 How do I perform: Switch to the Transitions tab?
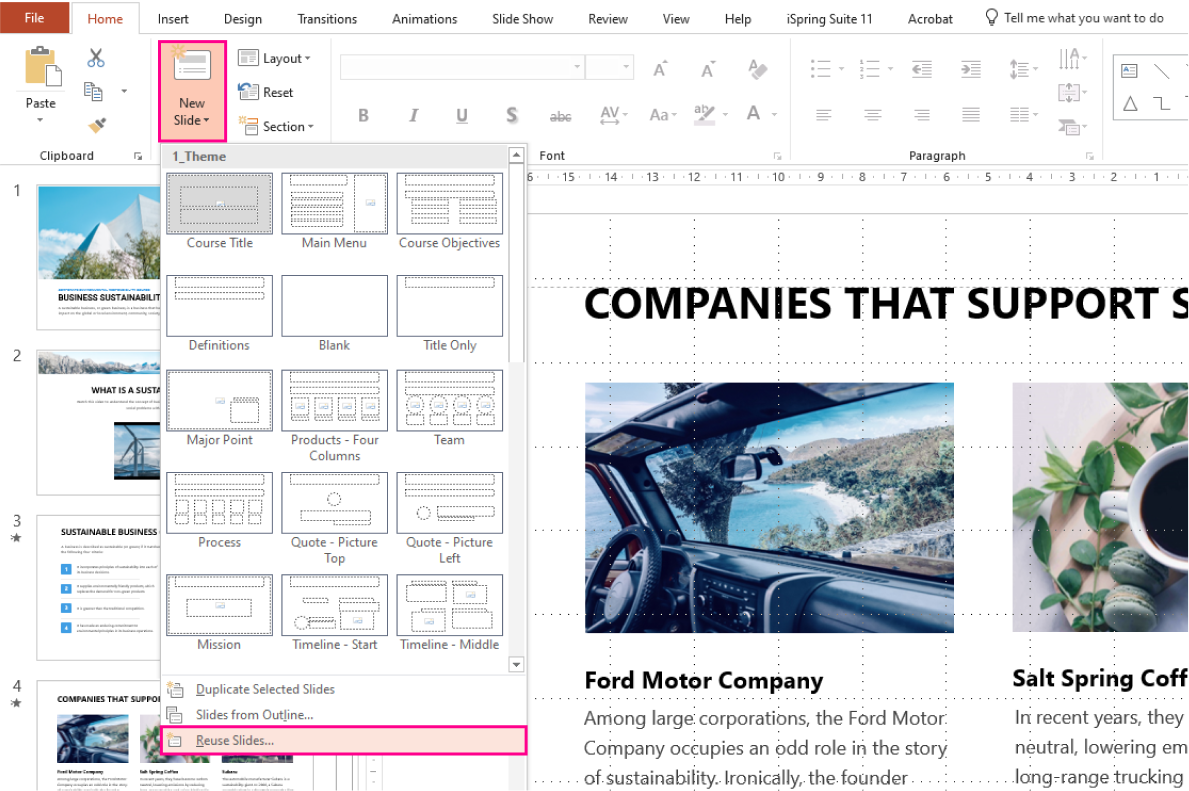click(x=327, y=19)
